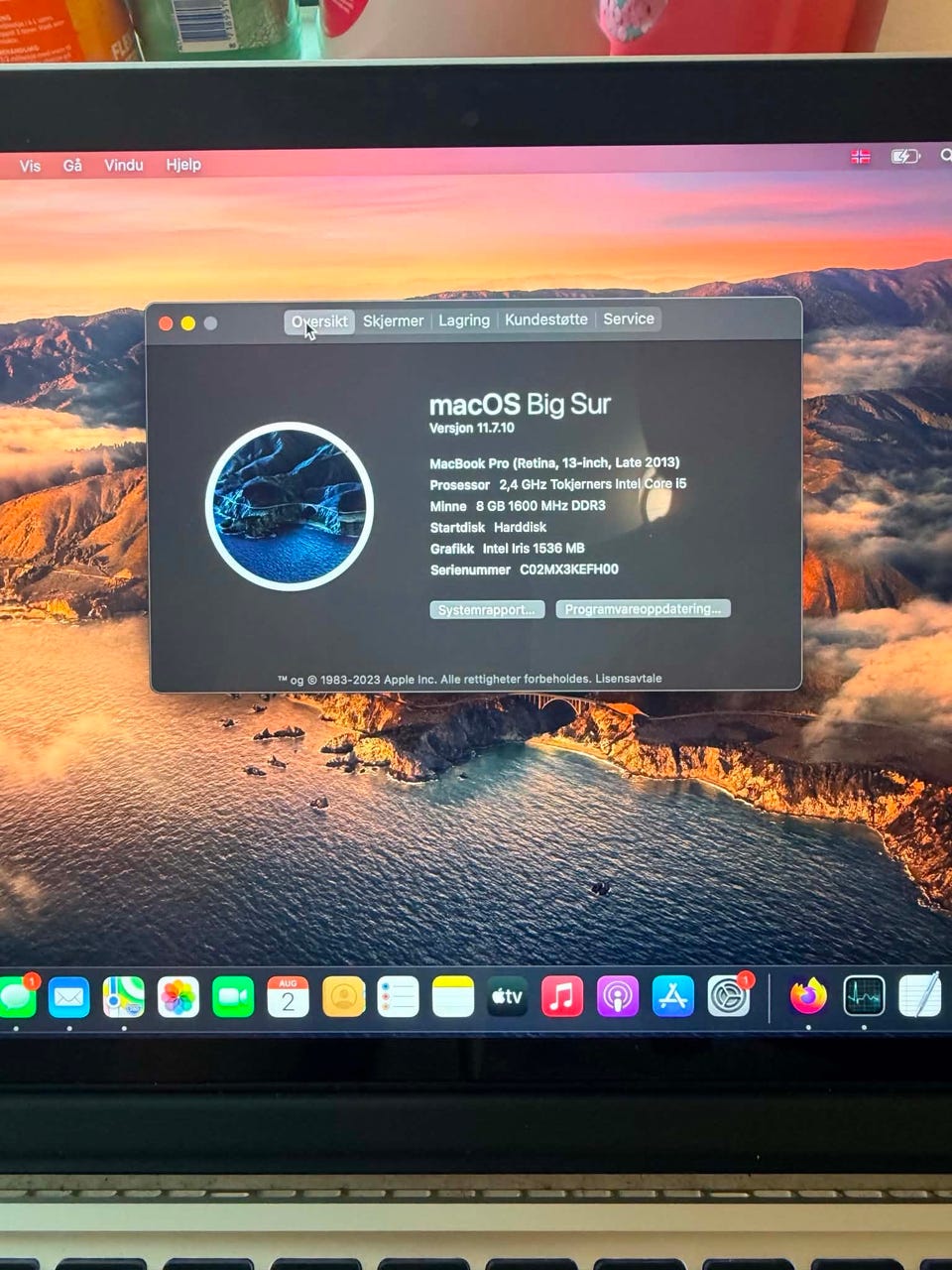The image size is (952, 1270).
Task: Click serial number C02MX3KEFH00
Action: [x=569, y=570]
